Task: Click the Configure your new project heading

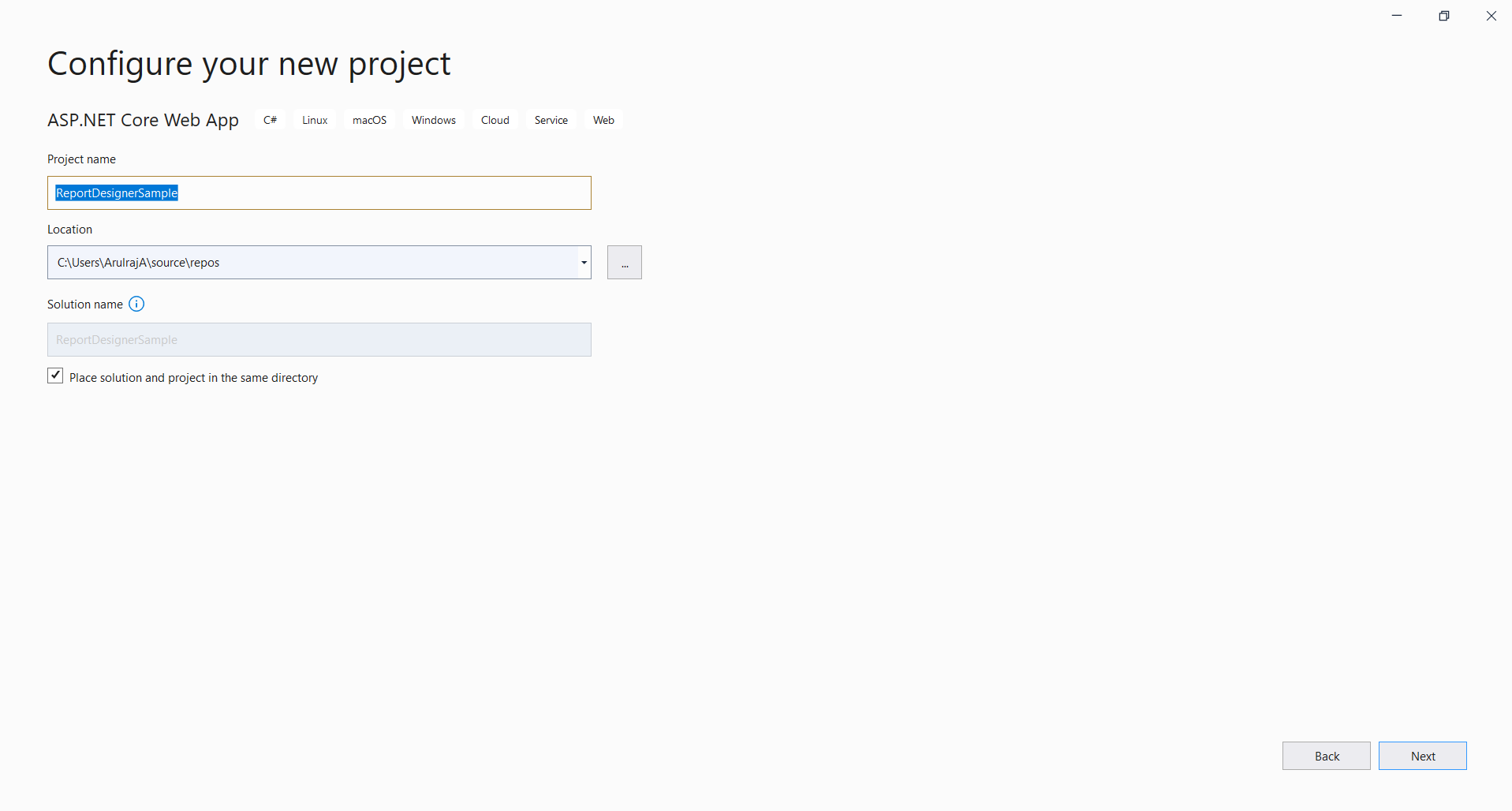Action: click(248, 63)
